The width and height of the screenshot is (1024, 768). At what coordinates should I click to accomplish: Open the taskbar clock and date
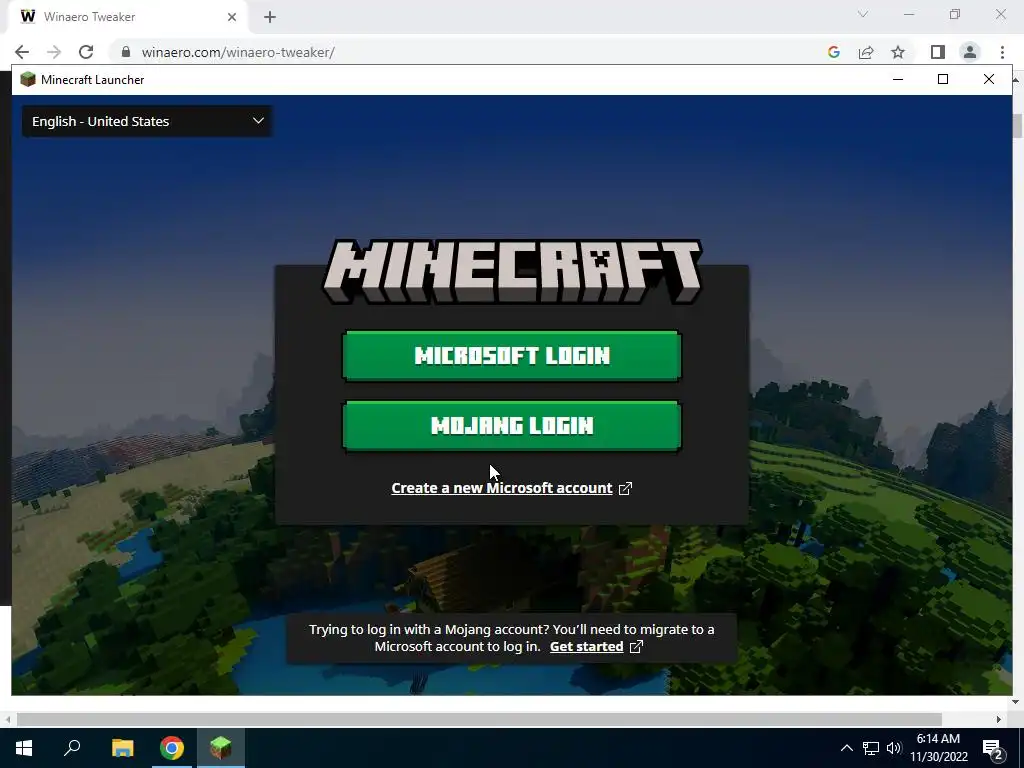[x=938, y=748]
